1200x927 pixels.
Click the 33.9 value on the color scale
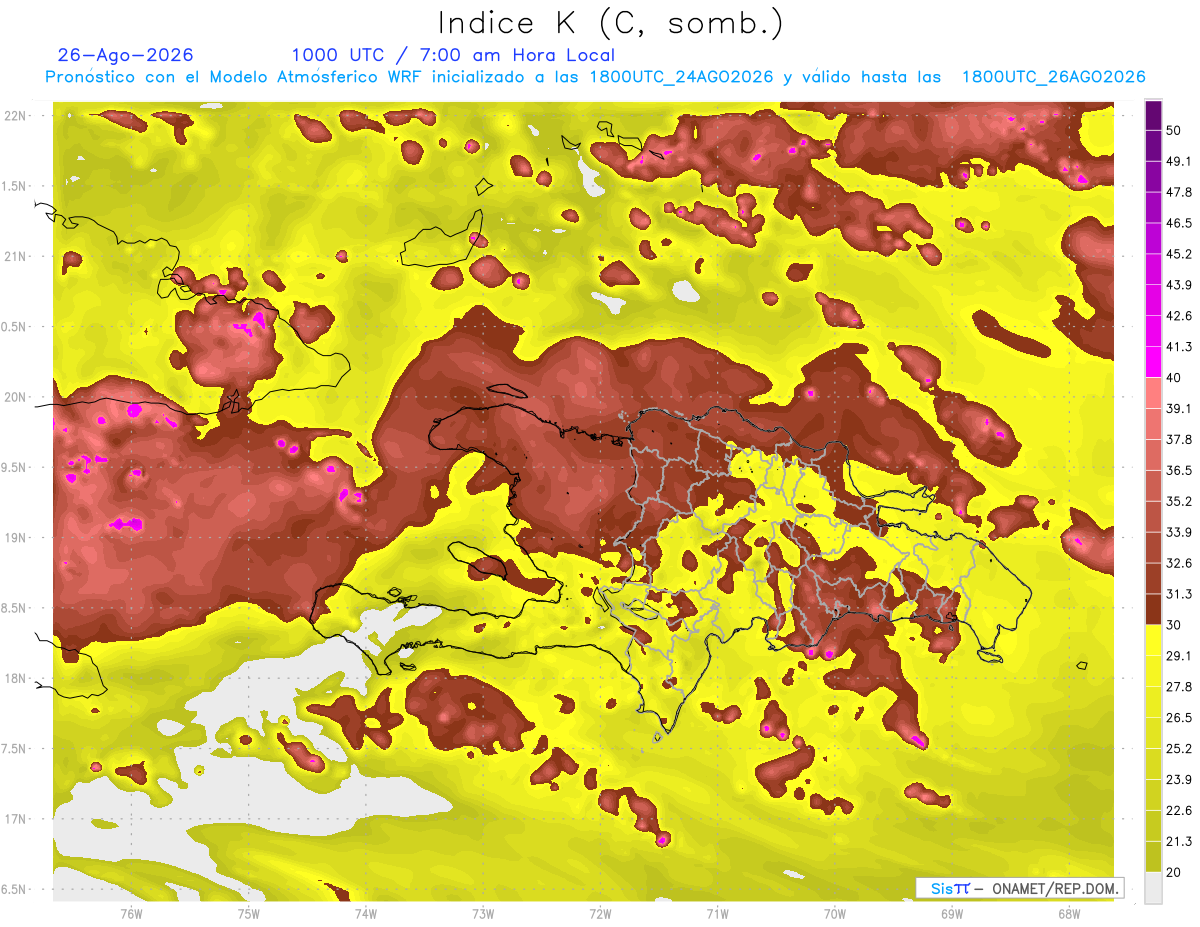1178,533
